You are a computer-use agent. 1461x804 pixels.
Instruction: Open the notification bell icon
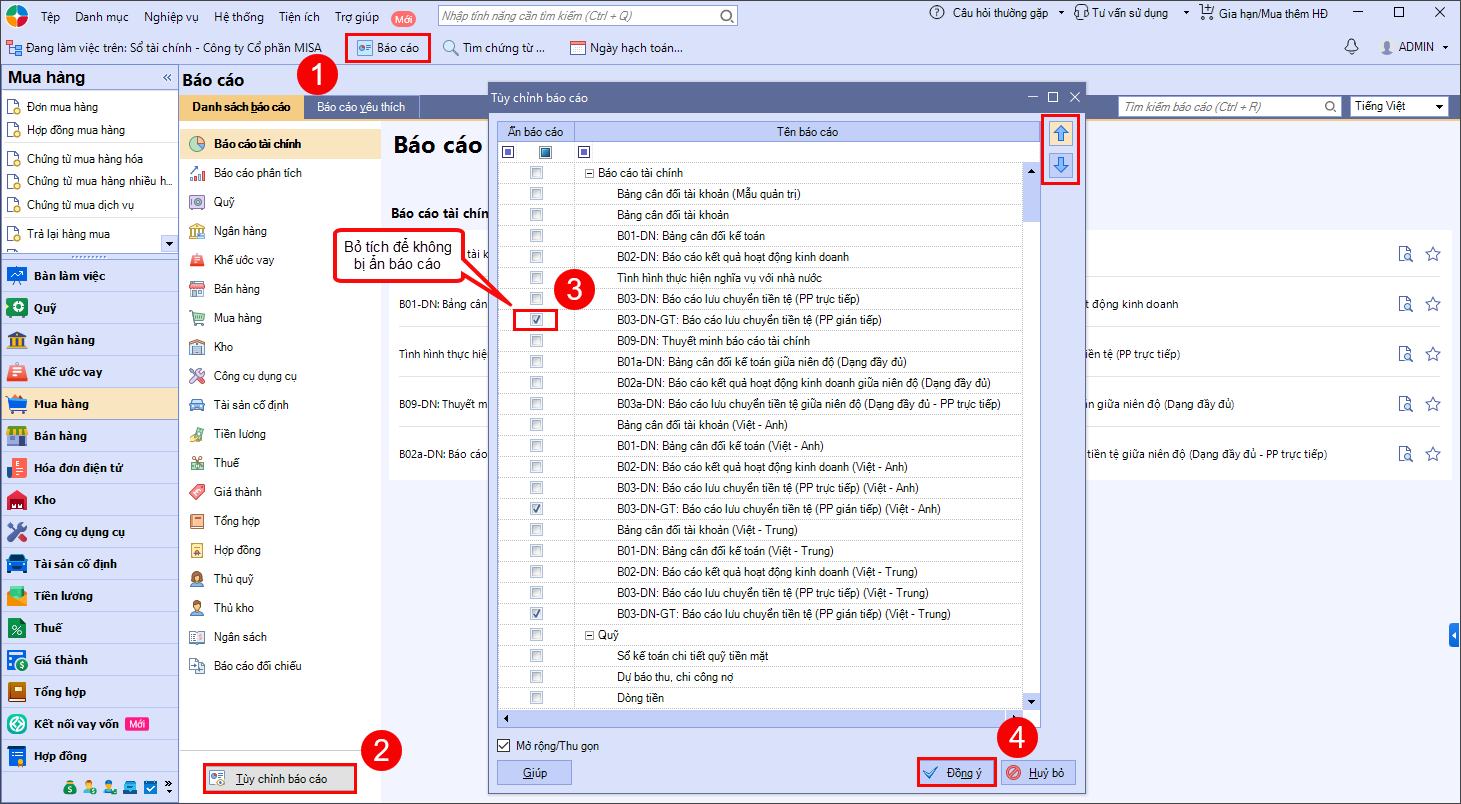click(x=1351, y=47)
